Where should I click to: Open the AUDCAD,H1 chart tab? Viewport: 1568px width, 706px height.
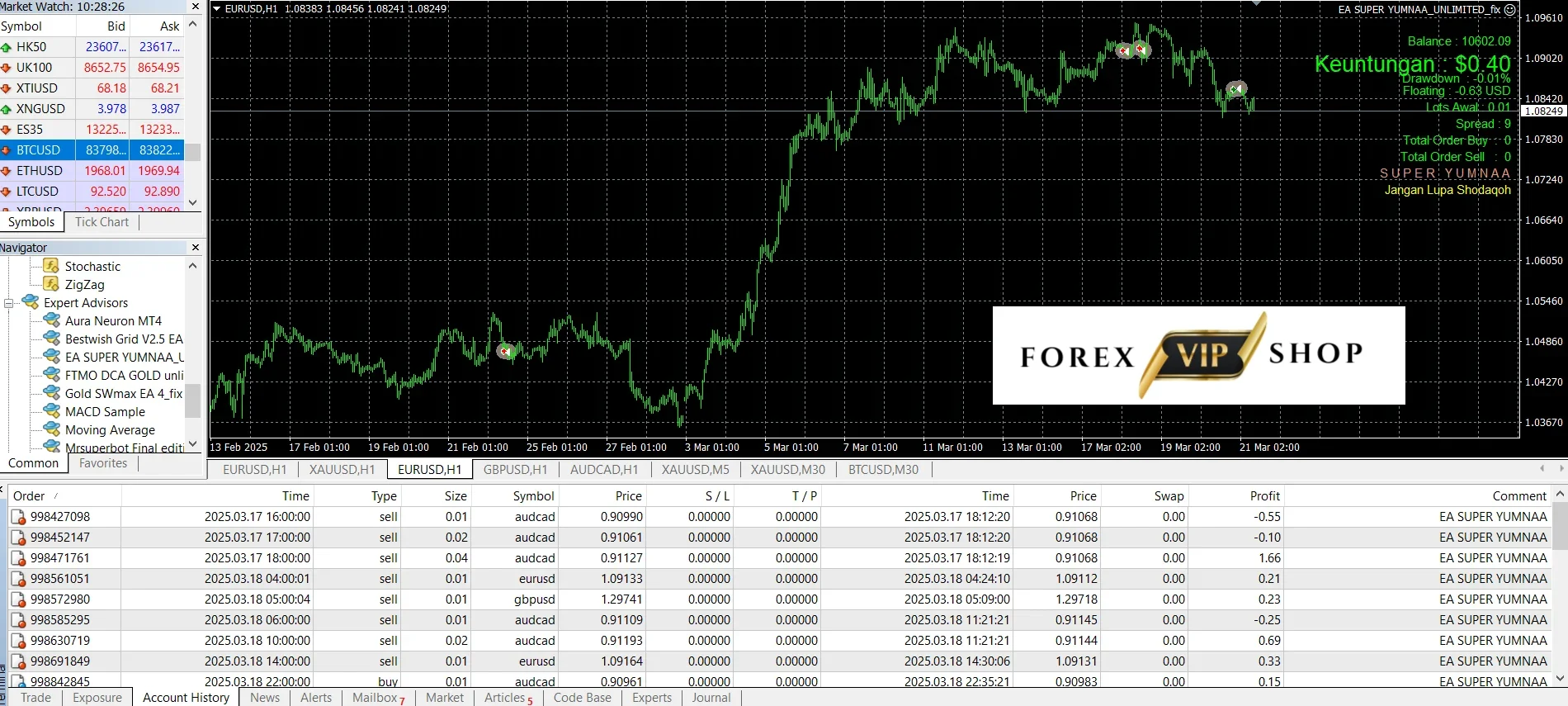coord(604,469)
